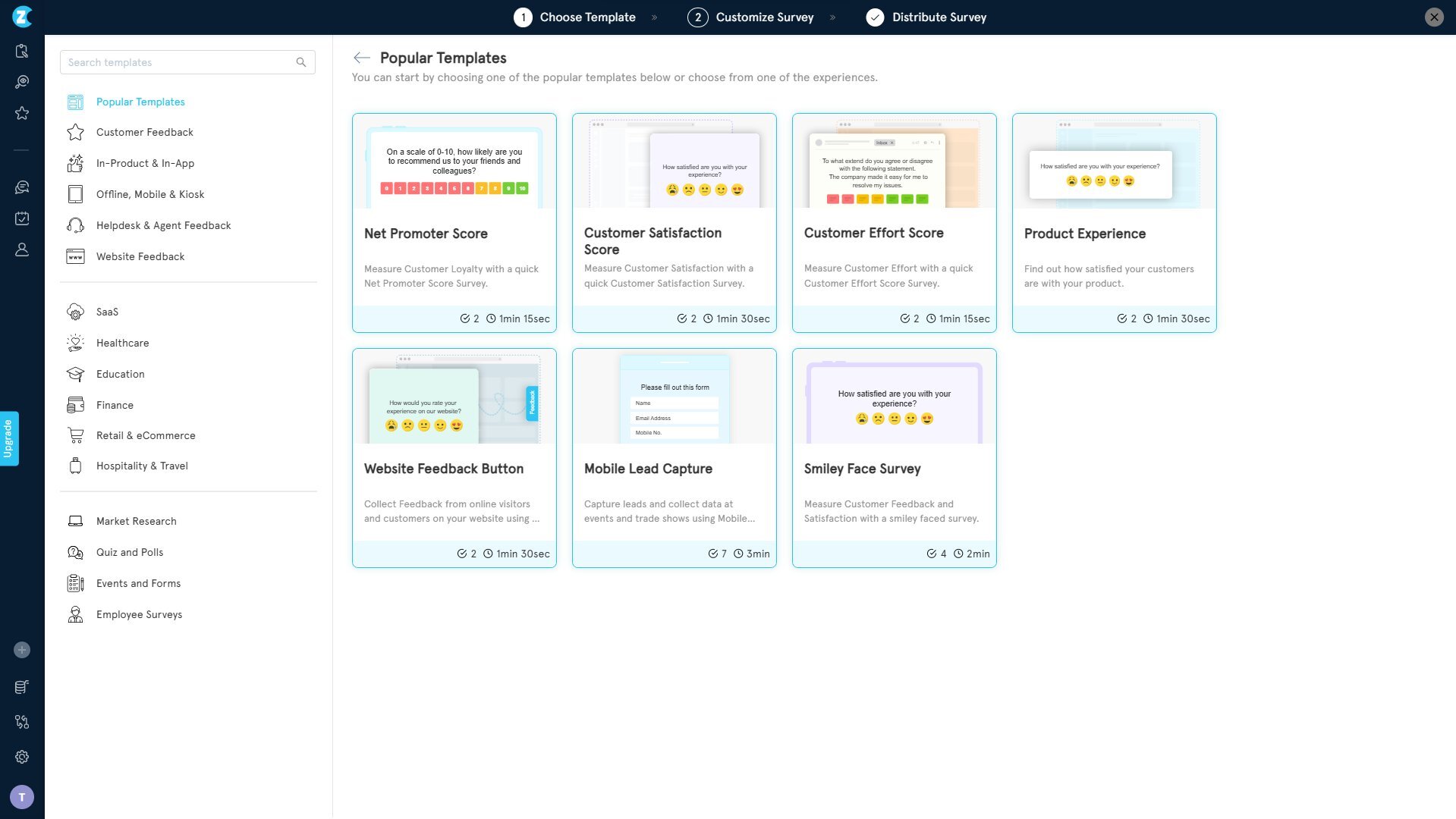Click Website Feedback Button preview thumbnail

pos(454,397)
